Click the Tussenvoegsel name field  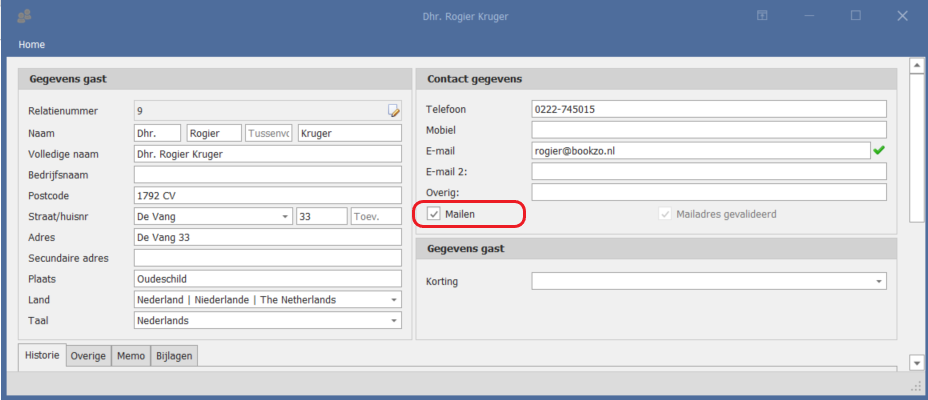pos(269,133)
